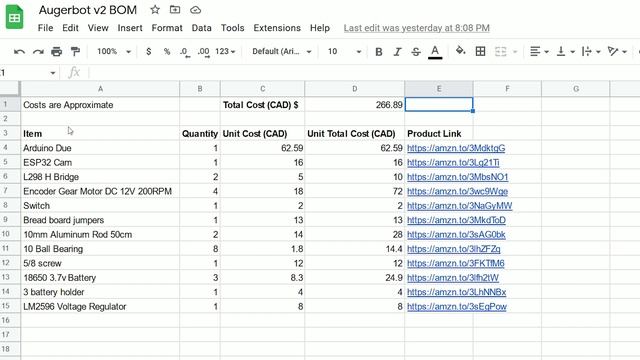This screenshot has width=640, height=360.
Task: Select the 'Costs are Approximate' cell
Action: [100, 105]
